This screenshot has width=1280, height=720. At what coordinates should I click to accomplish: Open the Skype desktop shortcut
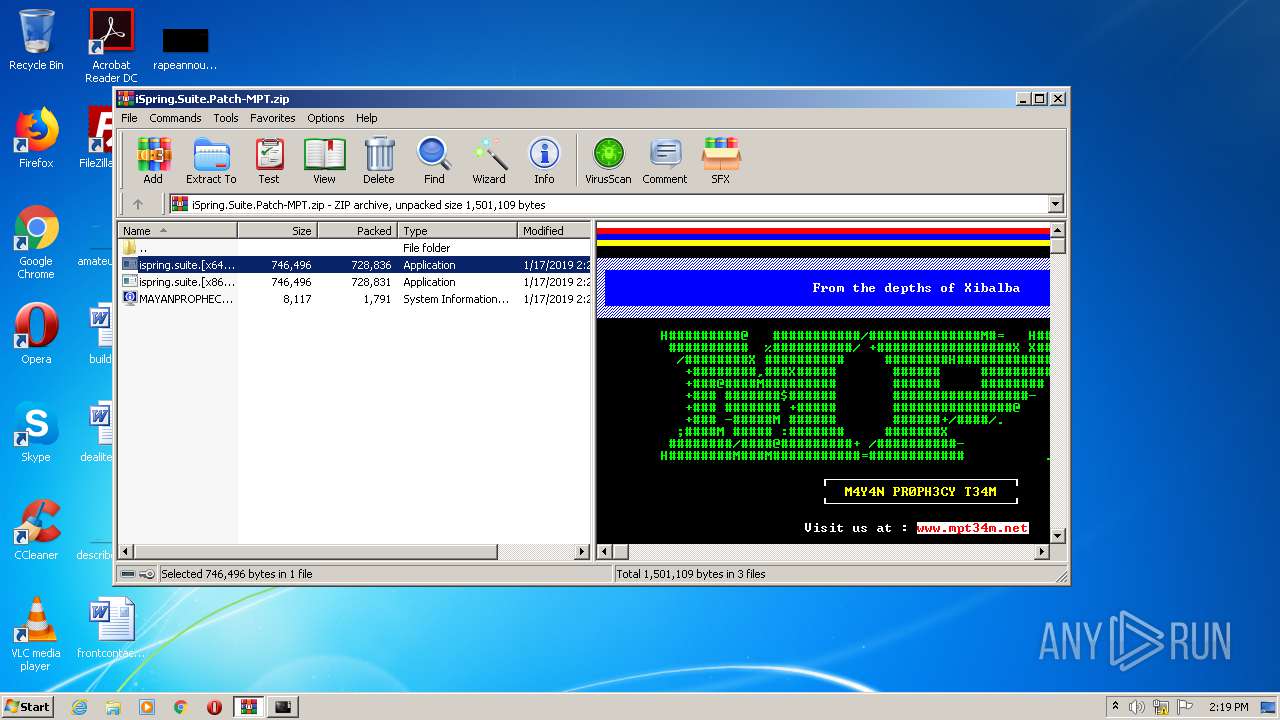click(36, 432)
